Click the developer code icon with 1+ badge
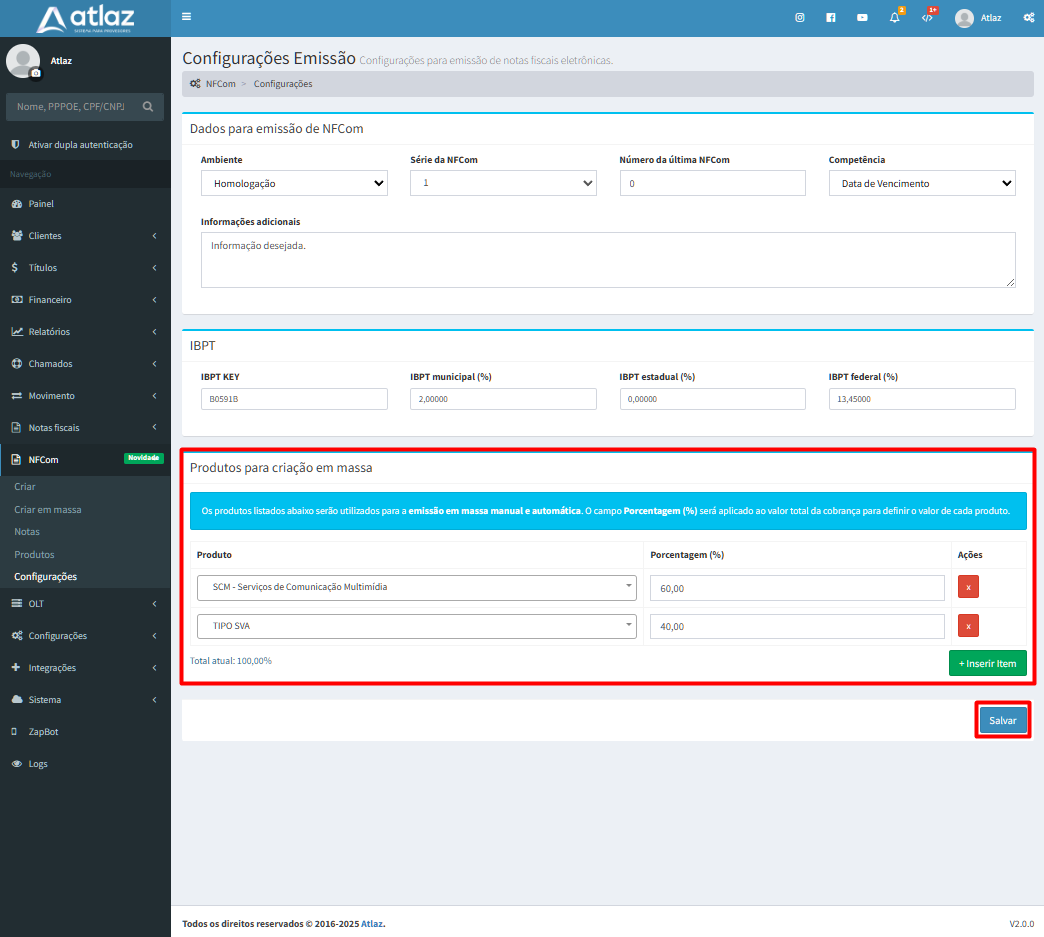Screen dimensions: 1044x937 [x=926, y=17]
